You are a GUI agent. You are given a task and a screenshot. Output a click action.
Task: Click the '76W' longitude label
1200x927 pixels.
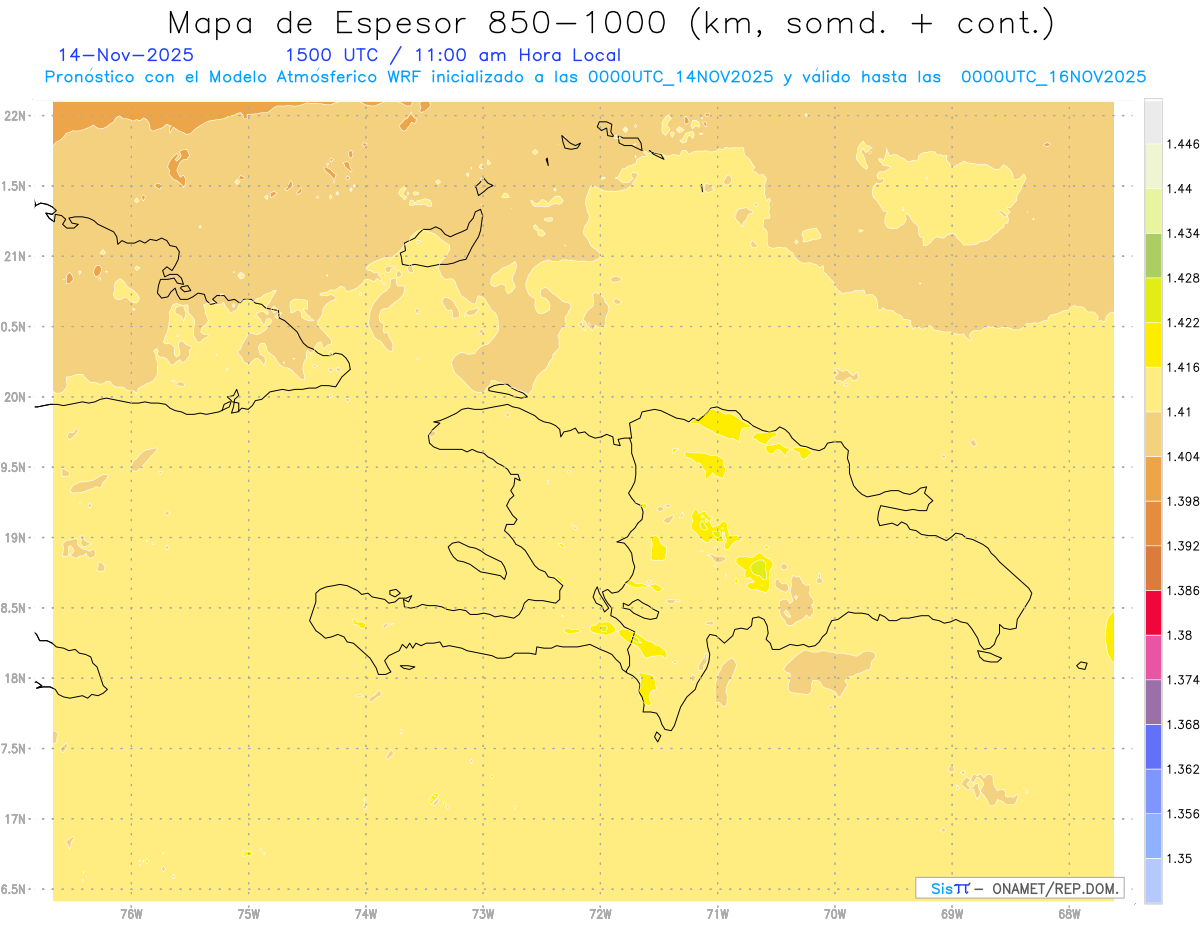click(131, 914)
